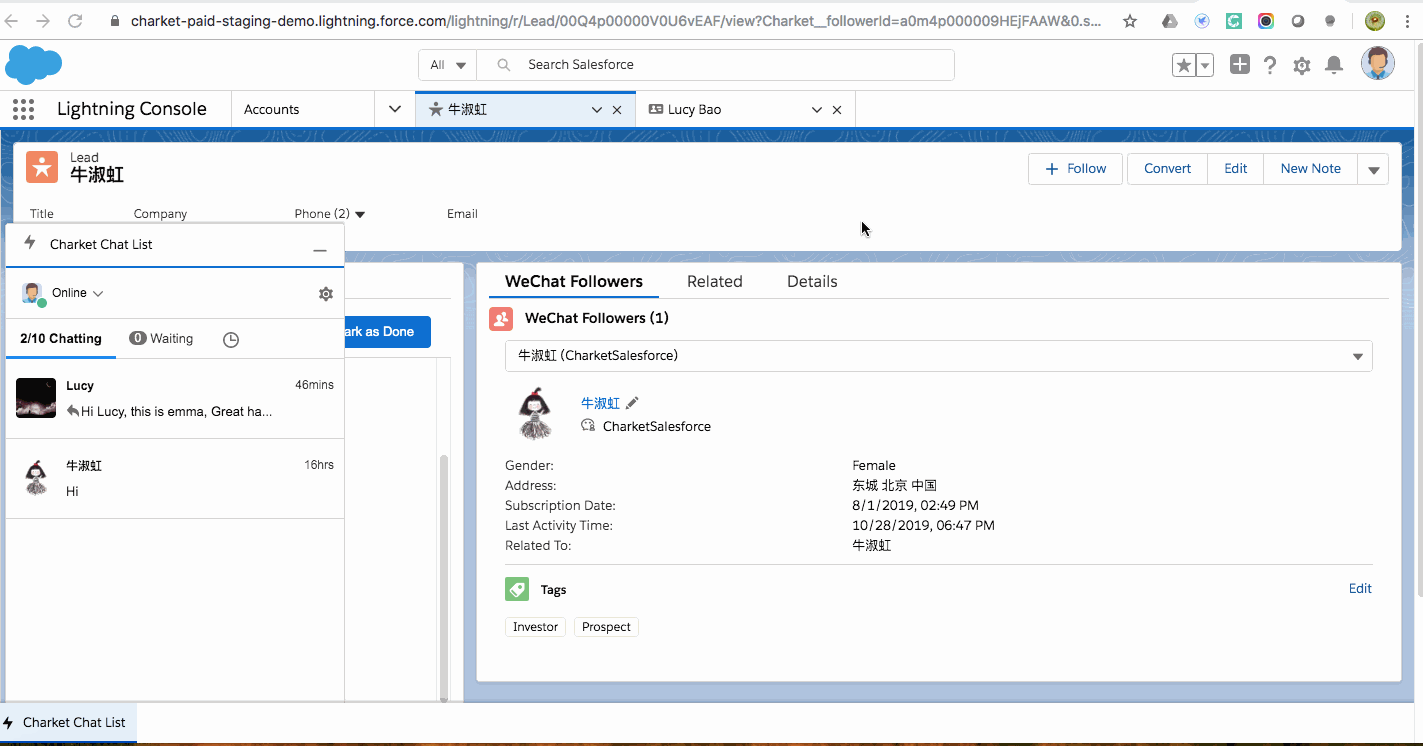The height and width of the screenshot is (746, 1423).
Task: Click the lightning bolt in chat list header
Action: (x=30, y=243)
